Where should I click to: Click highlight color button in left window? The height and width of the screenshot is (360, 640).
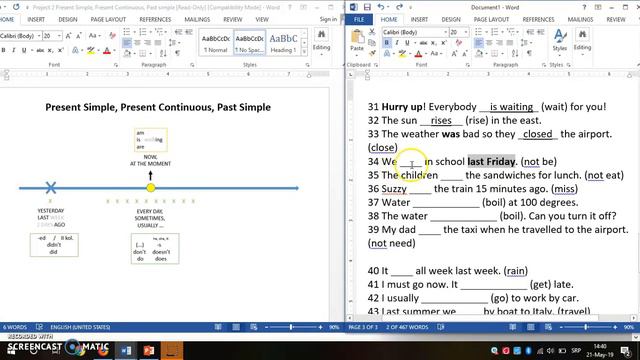click(x=91, y=50)
